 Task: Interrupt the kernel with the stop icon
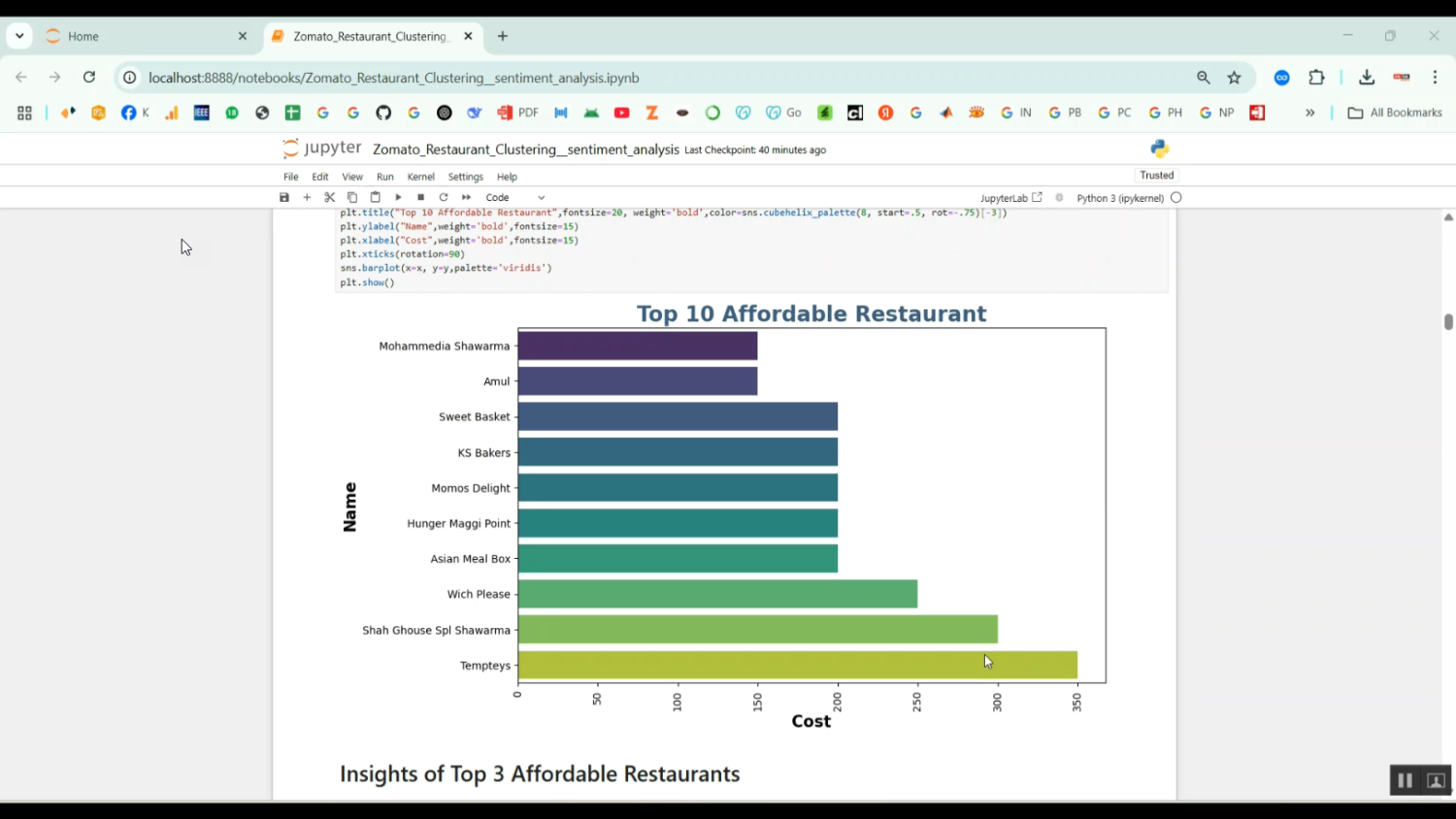[421, 197]
